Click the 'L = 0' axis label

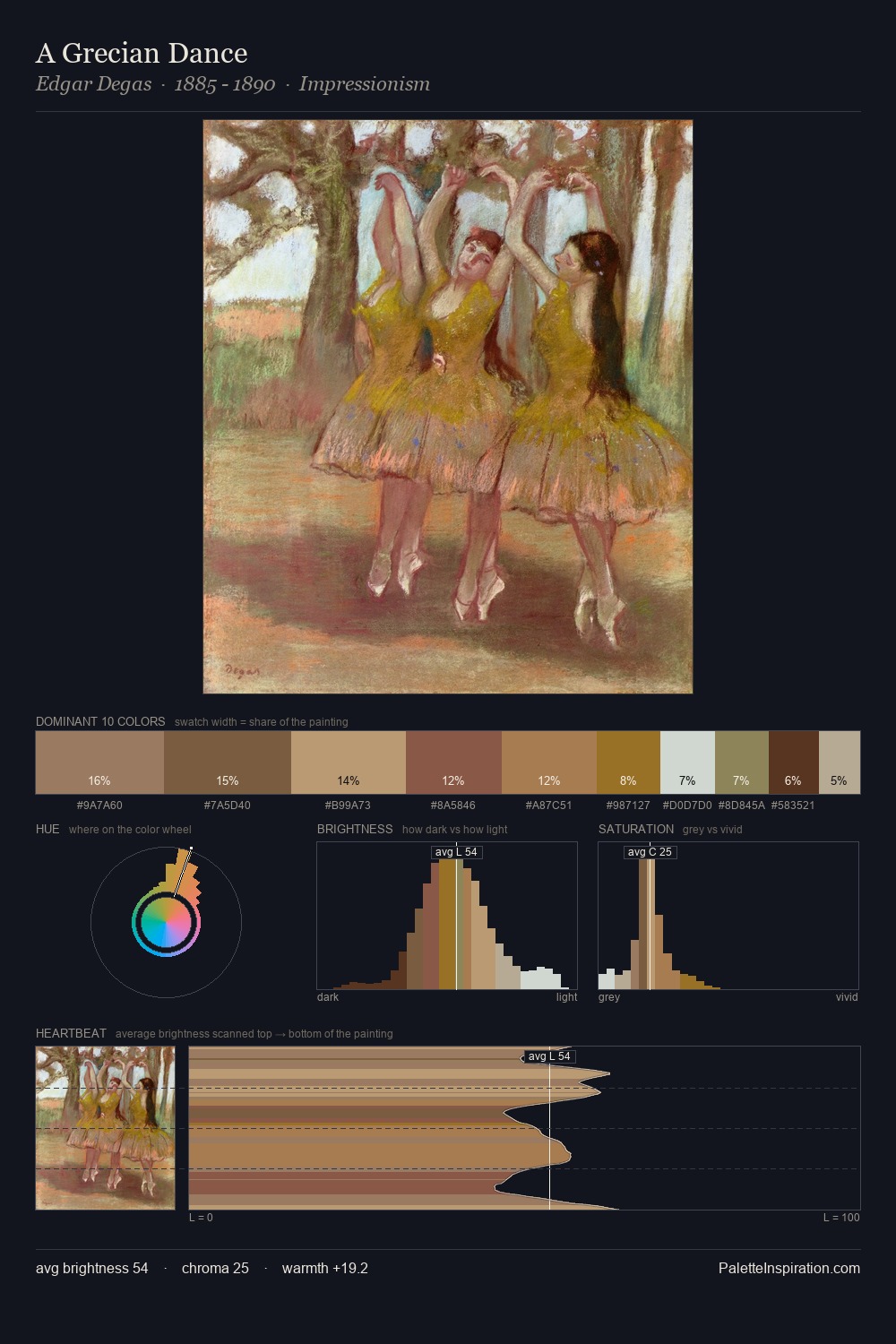[x=201, y=1218]
